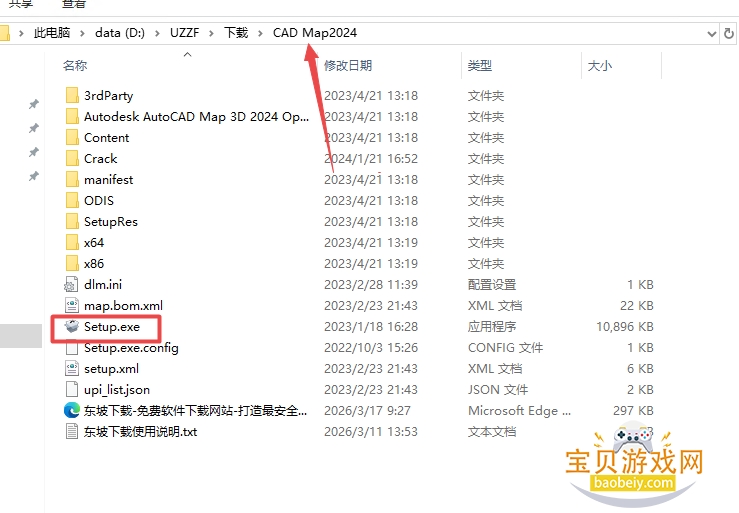This screenshot has width=739, height=513.
Task: Click the dlm.ini settings file icon
Action: (x=71, y=284)
